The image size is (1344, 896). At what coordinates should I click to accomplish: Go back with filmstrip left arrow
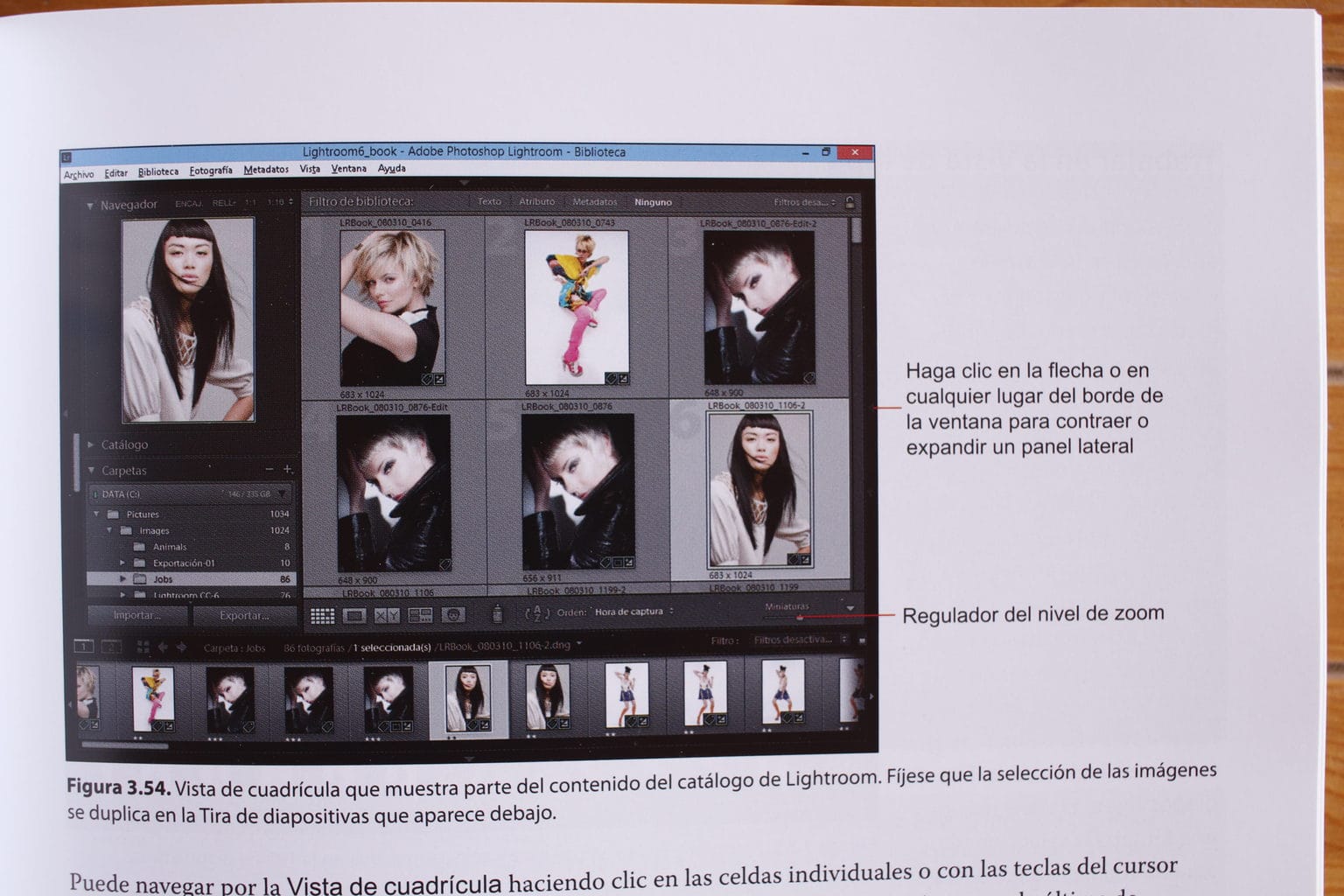point(163,647)
